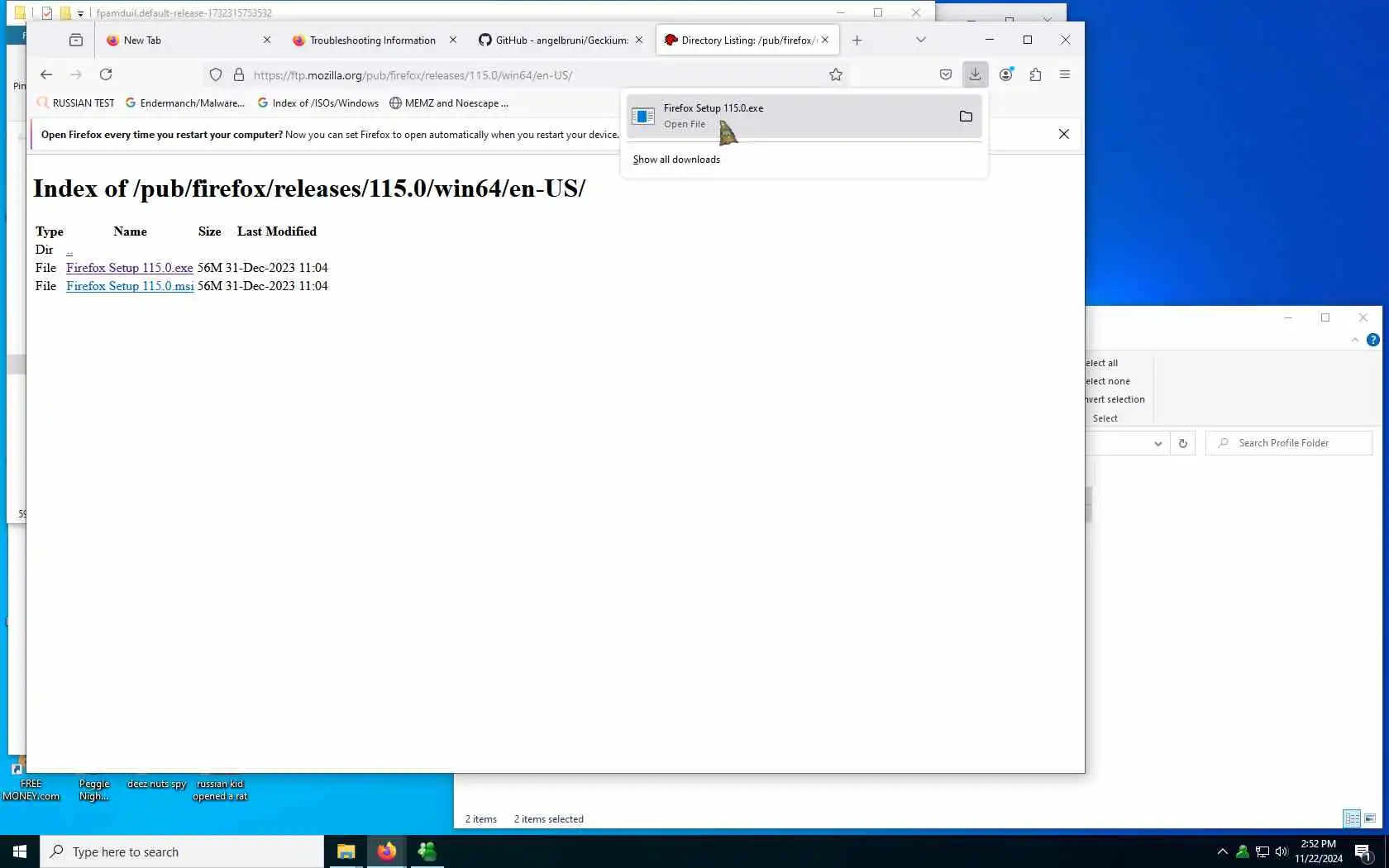1389x868 pixels.
Task: Reload the current page
Action: tap(106, 74)
